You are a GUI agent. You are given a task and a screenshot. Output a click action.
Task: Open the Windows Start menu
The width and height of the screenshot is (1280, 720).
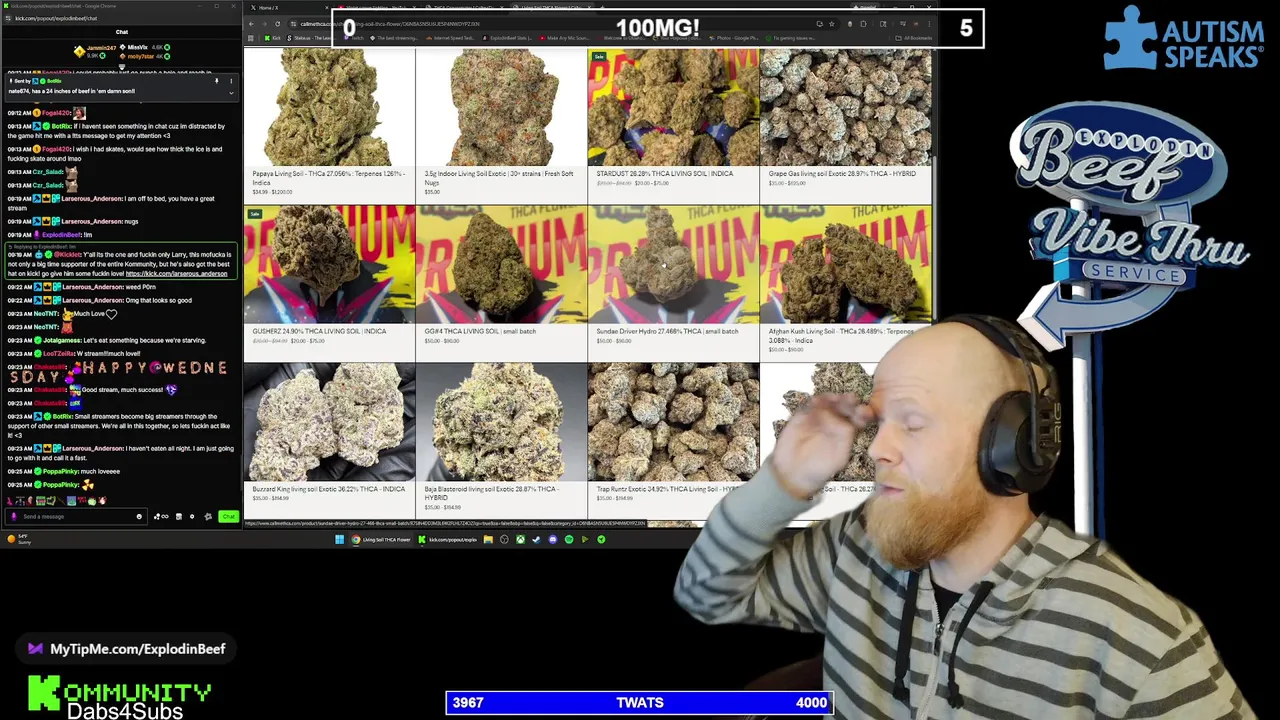tap(339, 539)
